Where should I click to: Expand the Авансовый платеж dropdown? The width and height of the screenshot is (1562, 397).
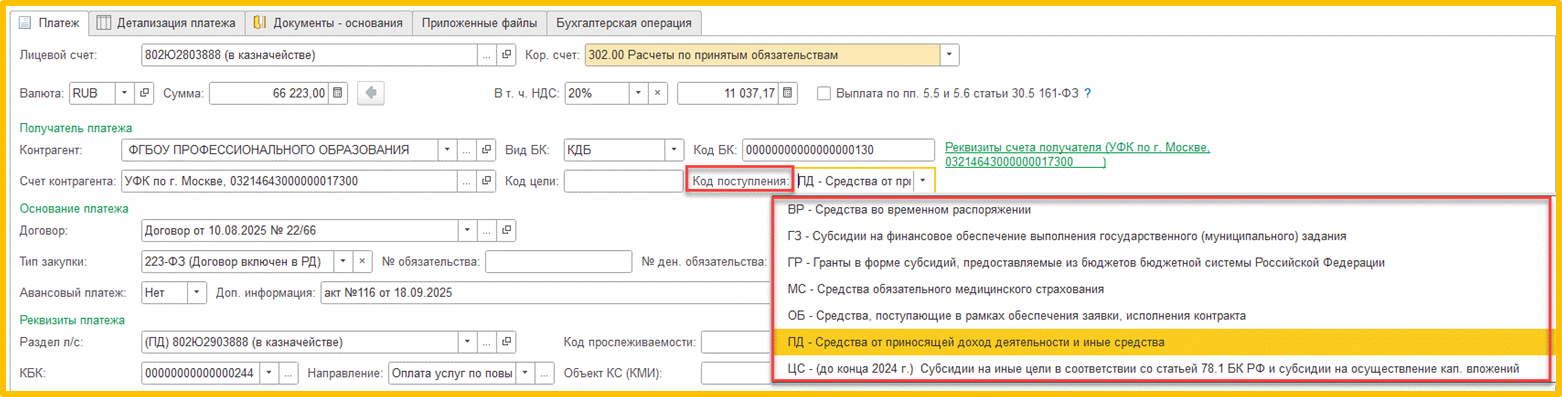click(x=197, y=293)
